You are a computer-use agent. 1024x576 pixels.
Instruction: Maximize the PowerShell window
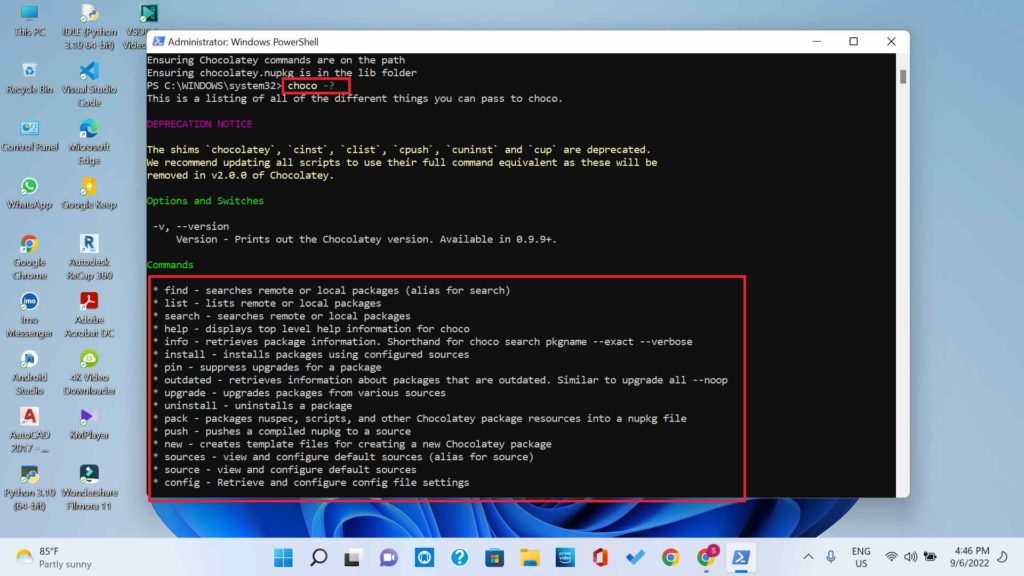click(x=854, y=41)
